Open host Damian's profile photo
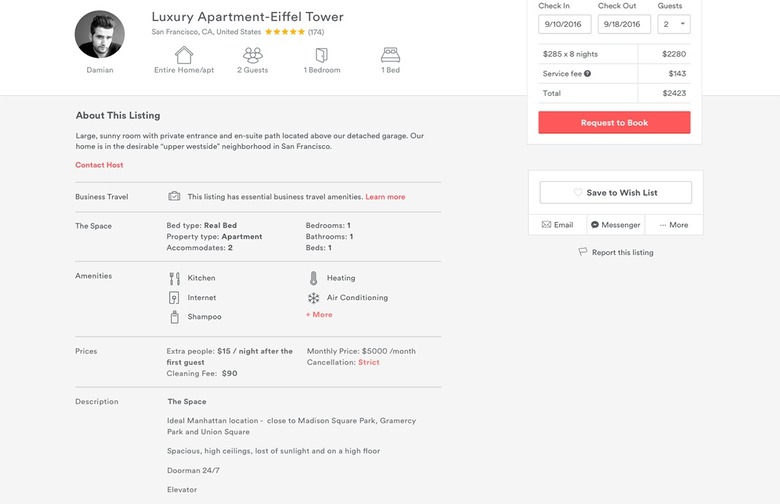This screenshot has width=780, height=504. pos(99,35)
